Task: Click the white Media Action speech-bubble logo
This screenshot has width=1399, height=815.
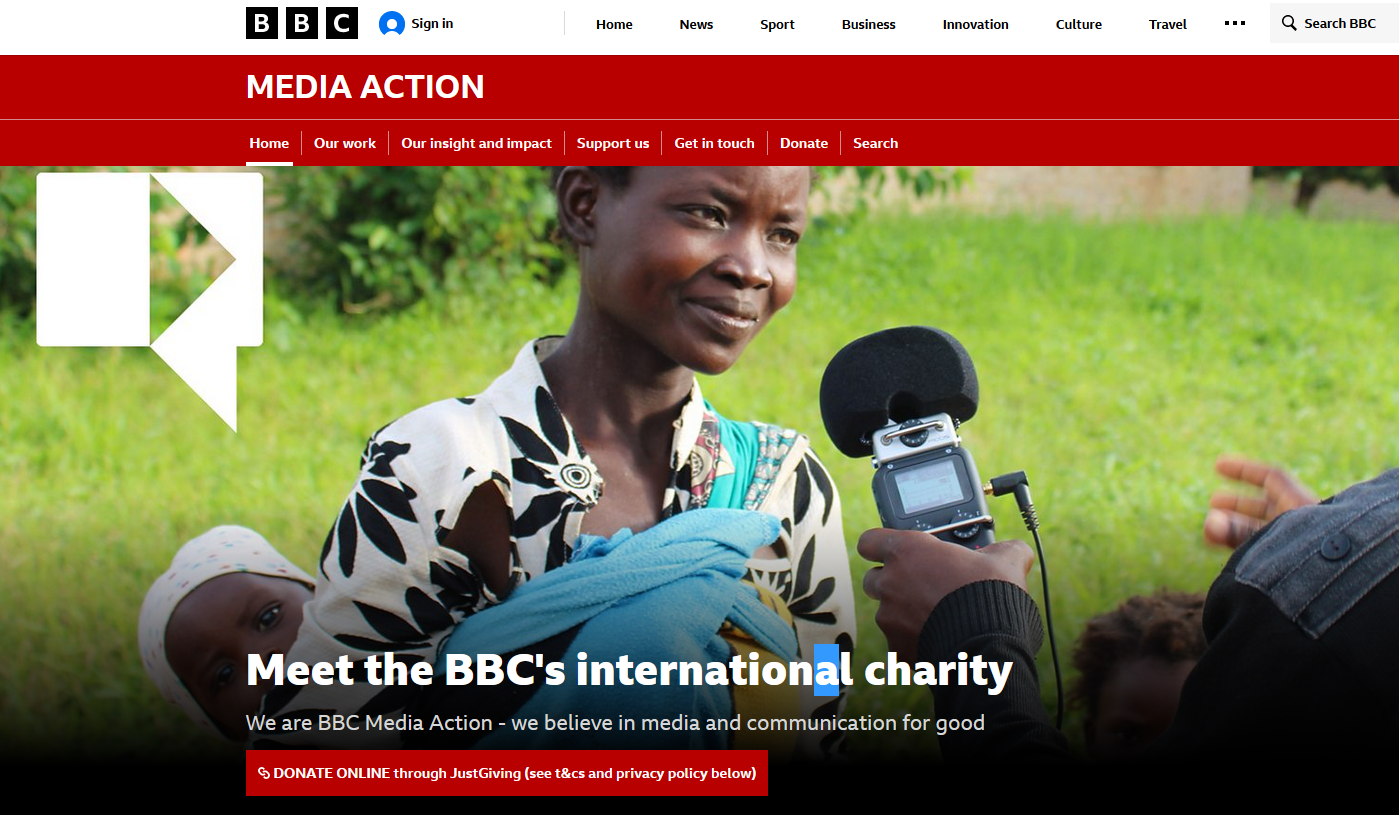Action: point(150,302)
